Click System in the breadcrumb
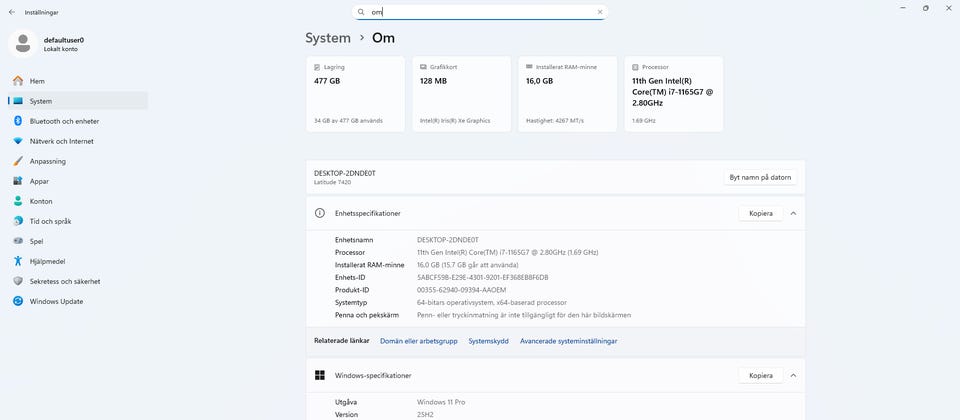This screenshot has width=960, height=420. [x=328, y=38]
